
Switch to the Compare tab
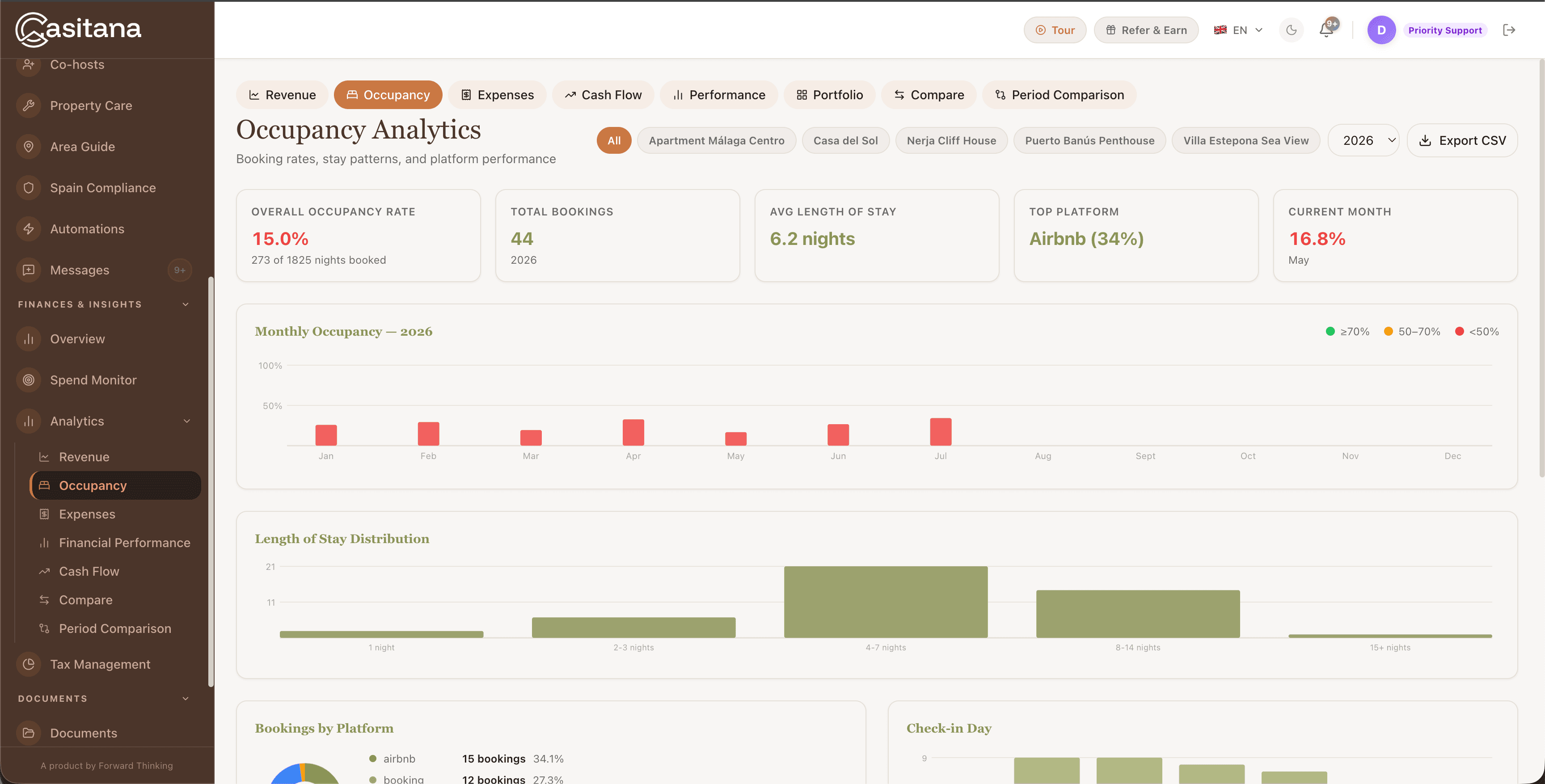tap(929, 95)
